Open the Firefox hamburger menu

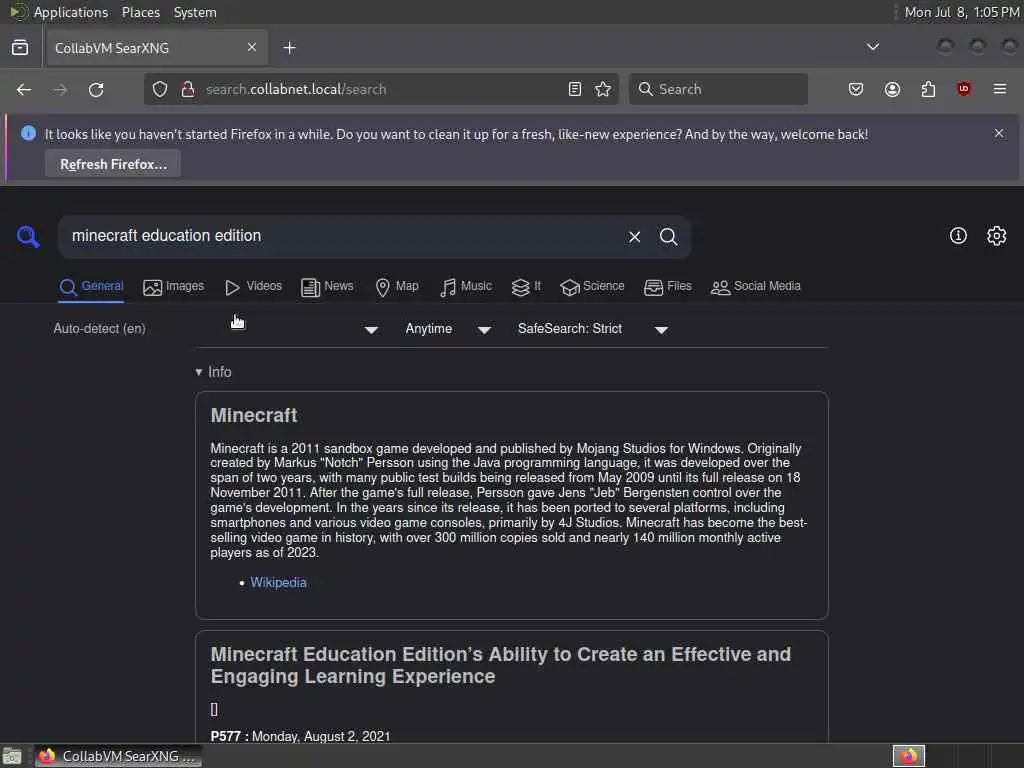coord(1000,89)
